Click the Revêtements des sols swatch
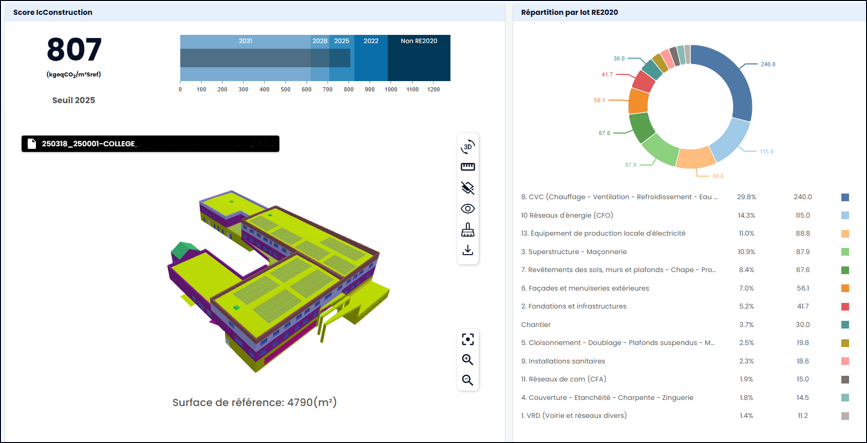This screenshot has height=443, width=867. pyautogui.click(x=845, y=270)
